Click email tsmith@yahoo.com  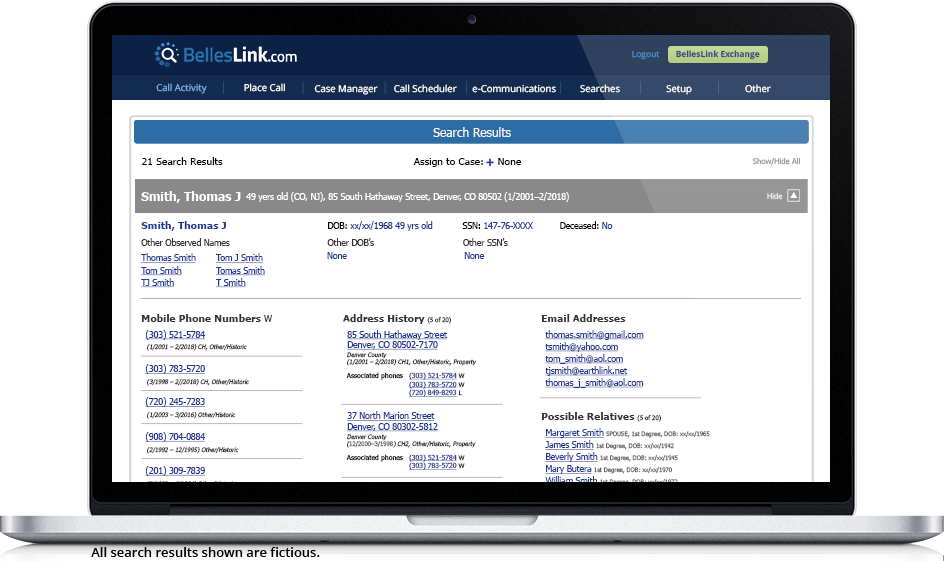(x=582, y=347)
